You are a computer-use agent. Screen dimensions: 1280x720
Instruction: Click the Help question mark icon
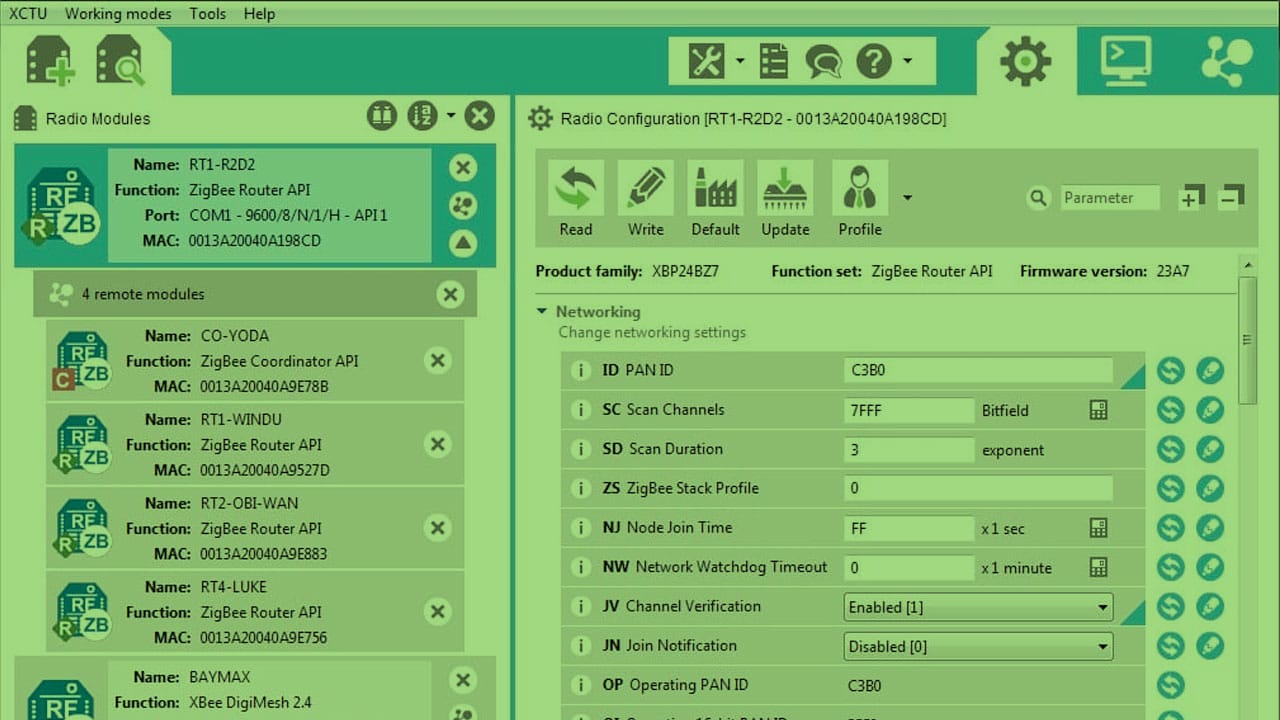point(874,62)
